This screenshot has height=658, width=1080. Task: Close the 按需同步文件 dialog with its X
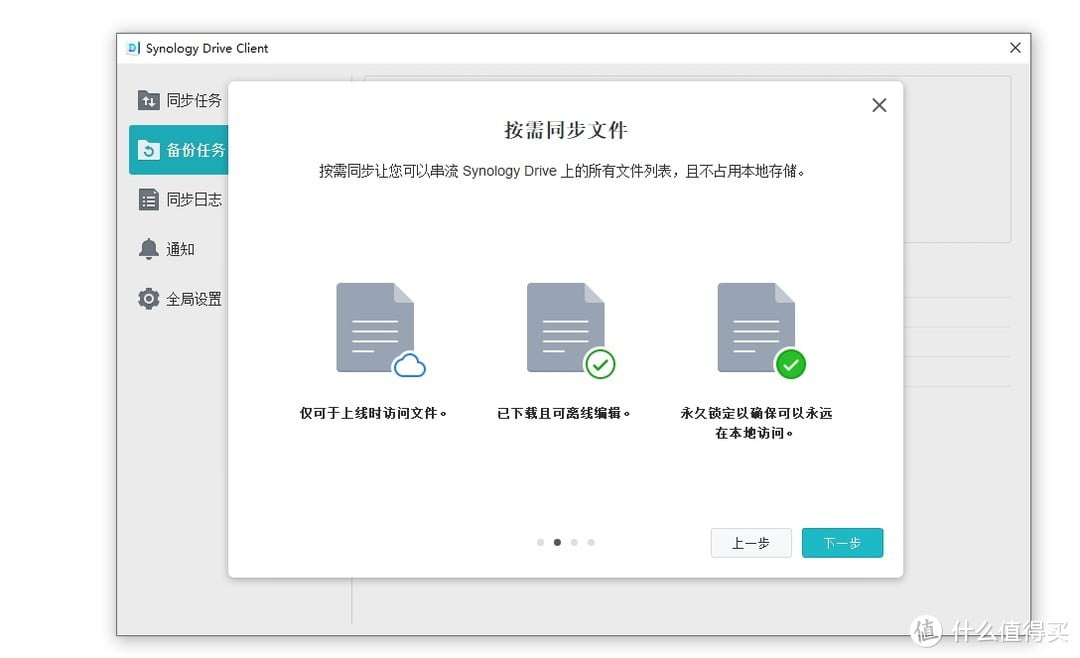(x=879, y=105)
